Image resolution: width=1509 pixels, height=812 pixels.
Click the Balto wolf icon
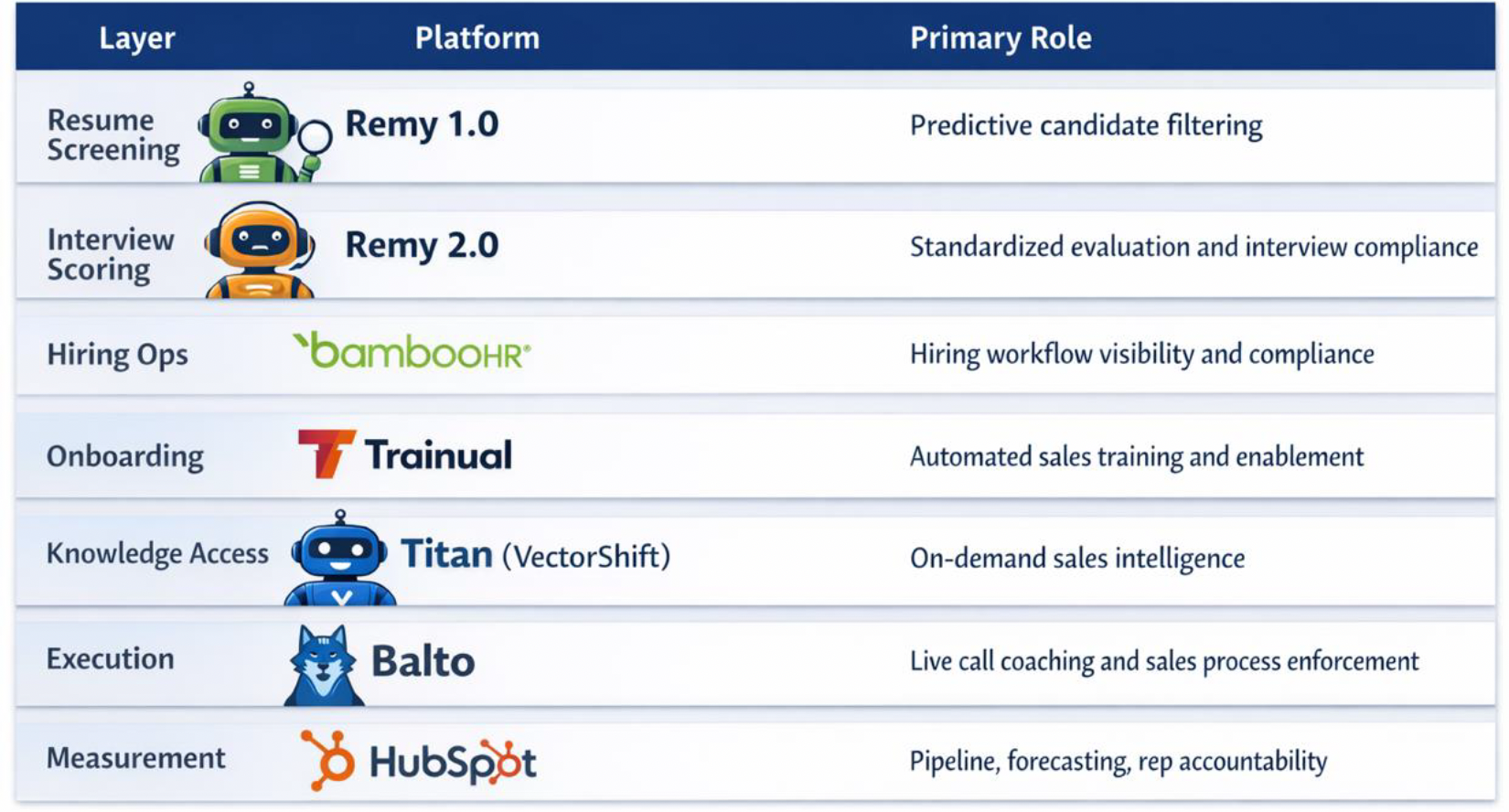324,665
